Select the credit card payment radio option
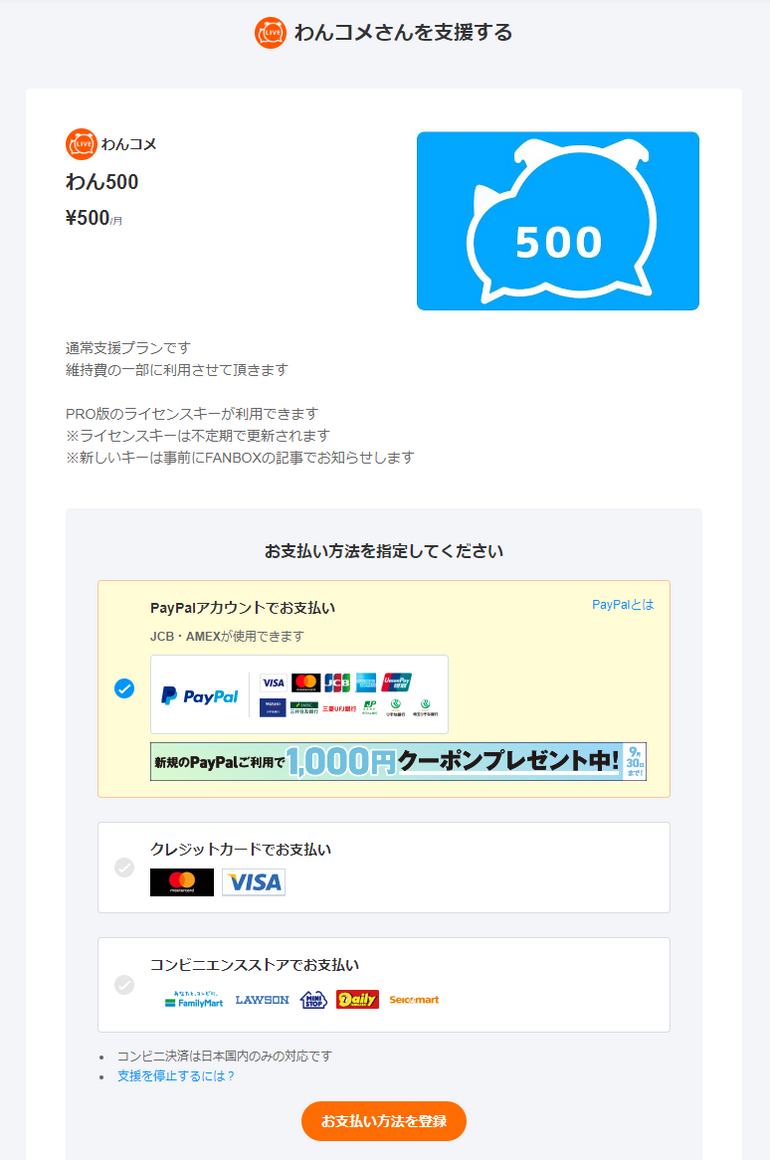This screenshot has height=1160, width=770. (124, 867)
